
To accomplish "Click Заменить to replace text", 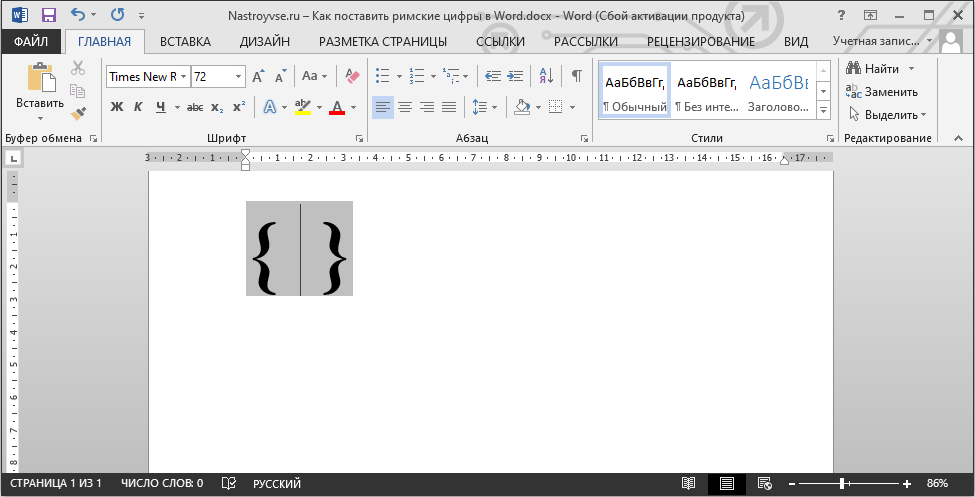I will pos(882,91).
